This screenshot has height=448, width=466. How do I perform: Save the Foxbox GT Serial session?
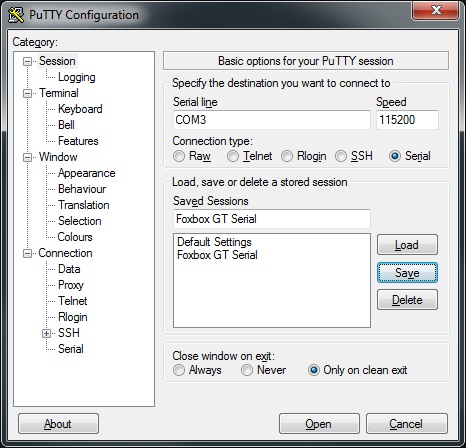tap(407, 273)
